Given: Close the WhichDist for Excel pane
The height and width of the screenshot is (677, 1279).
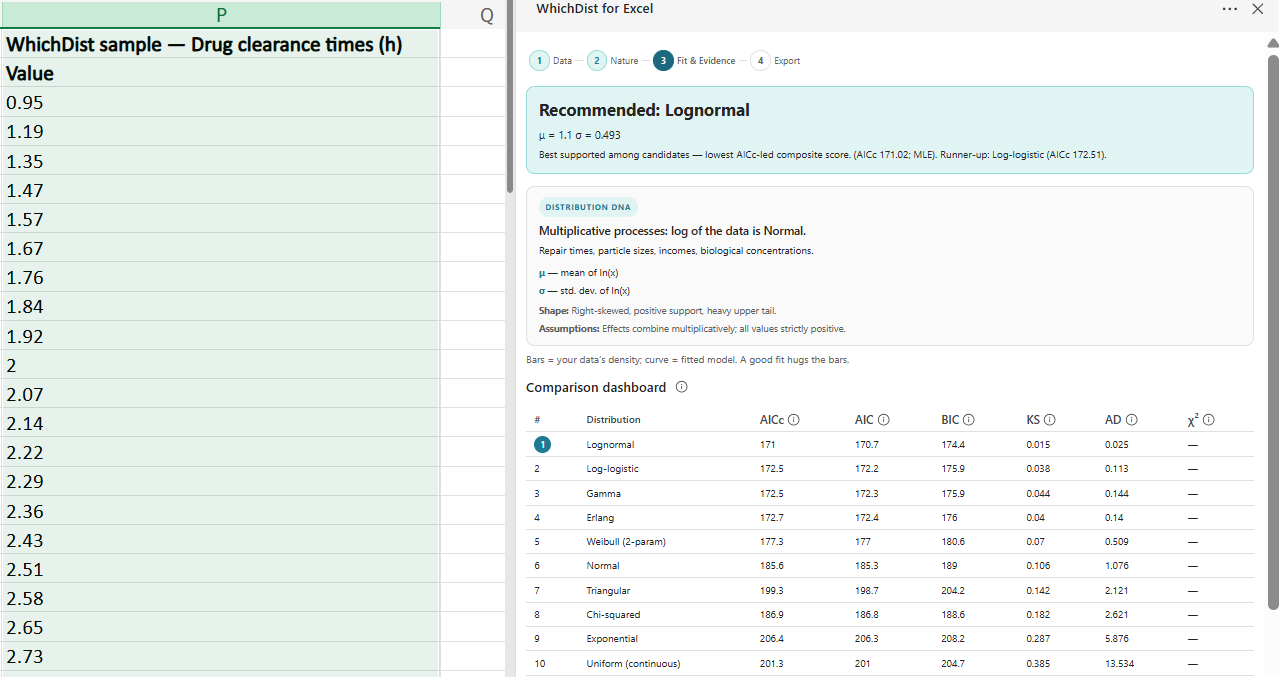Looking at the screenshot, I should [1258, 9].
